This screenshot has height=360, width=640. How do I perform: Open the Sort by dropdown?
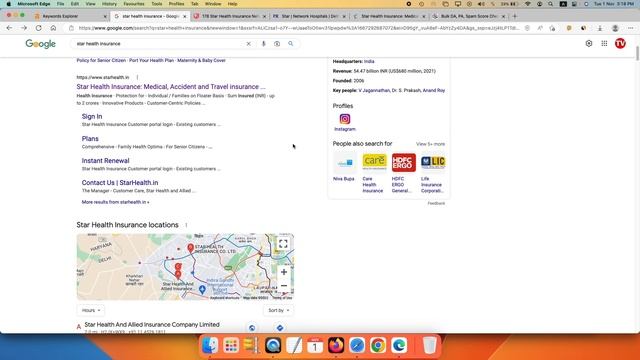tap(278, 310)
